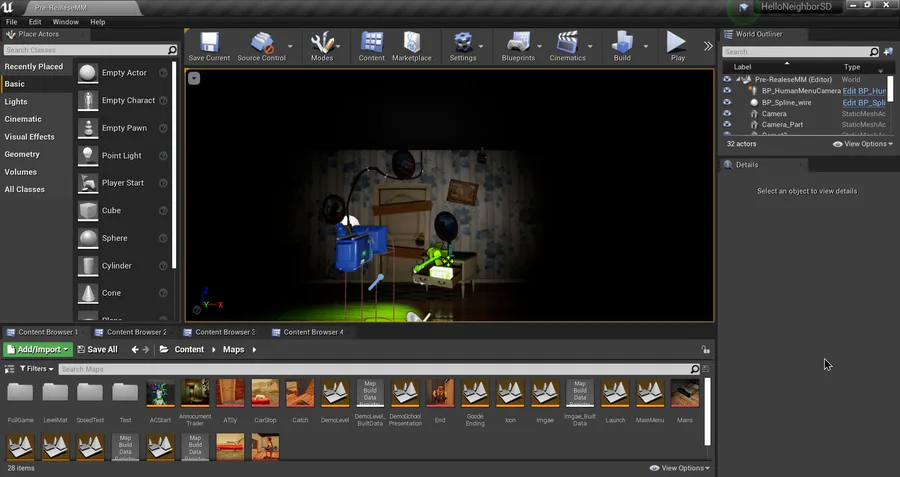The width and height of the screenshot is (900, 477).
Task: Open the Window menu
Action: 65,22
